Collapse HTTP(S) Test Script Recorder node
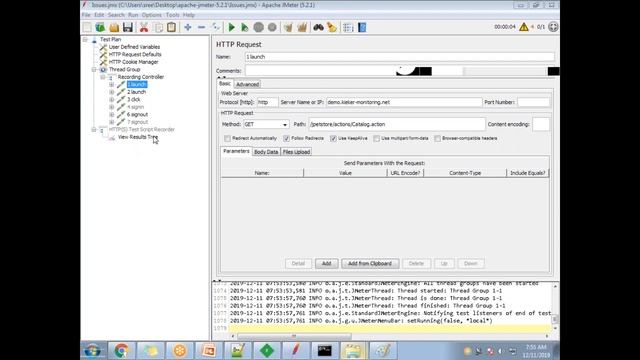This screenshot has height=360, width=640. pos(94,130)
